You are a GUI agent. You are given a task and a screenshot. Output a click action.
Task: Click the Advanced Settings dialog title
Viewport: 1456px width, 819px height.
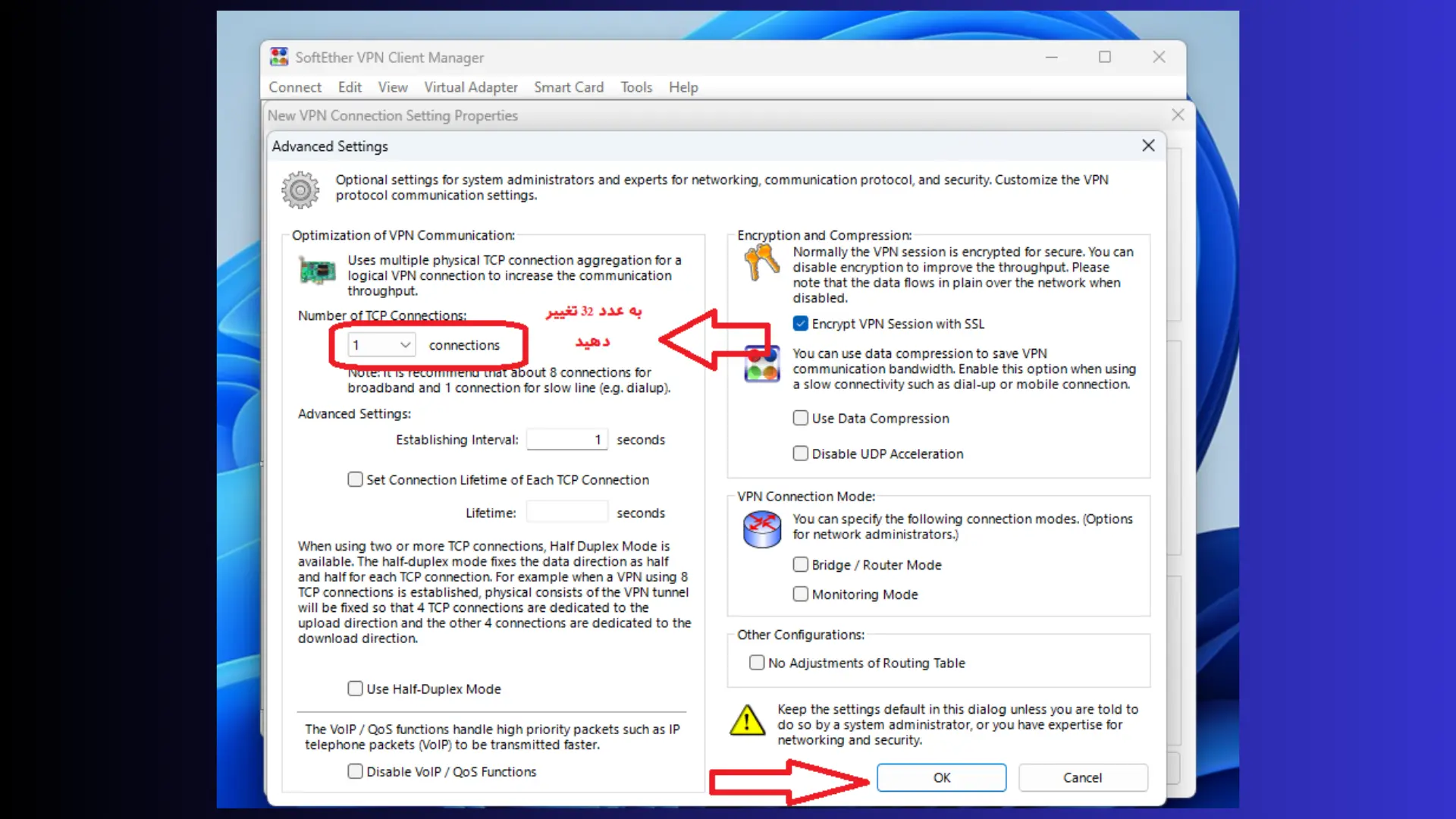[x=330, y=146]
